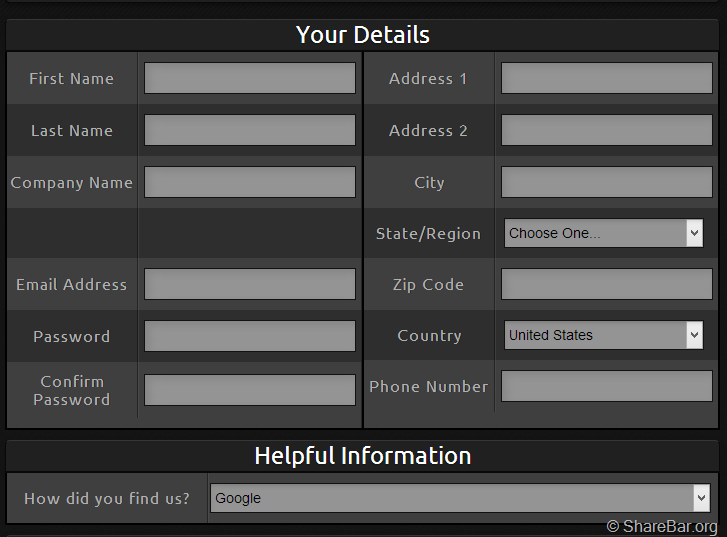Click the Email Address text box

249,284
